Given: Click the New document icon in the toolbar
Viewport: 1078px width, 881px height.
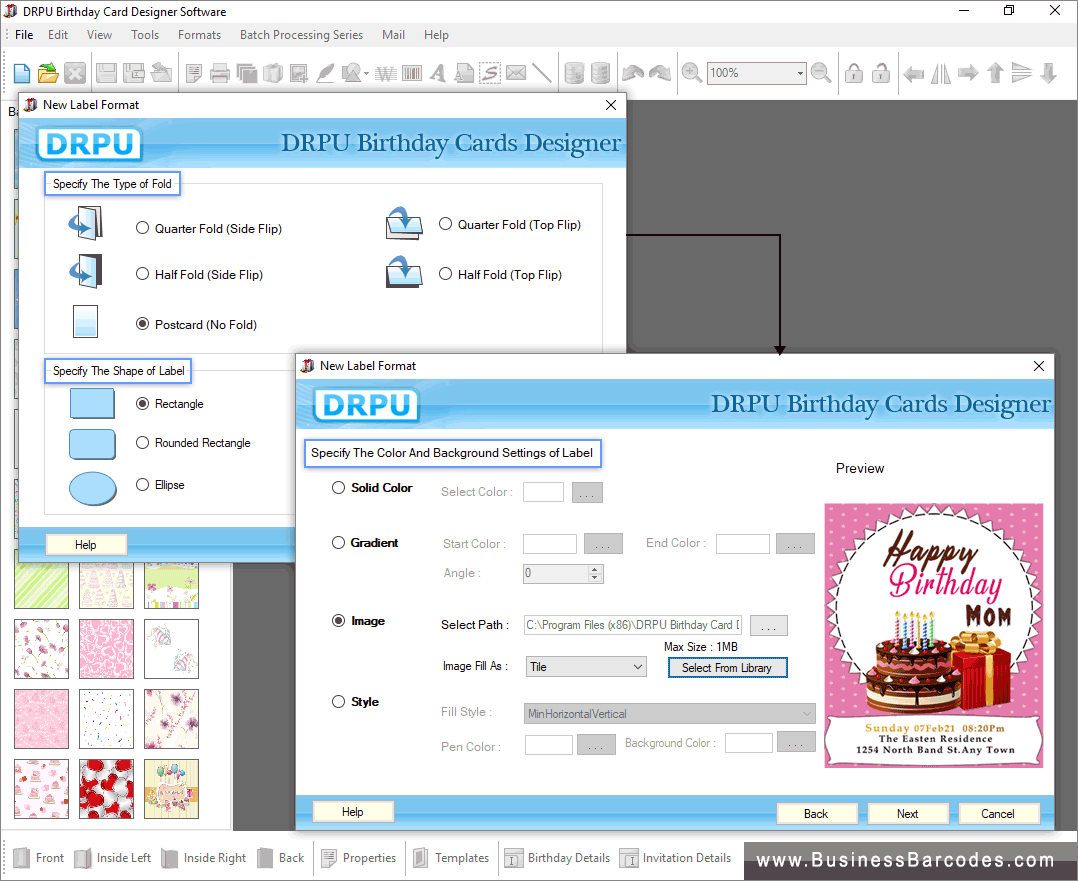Looking at the screenshot, I should pos(22,73).
